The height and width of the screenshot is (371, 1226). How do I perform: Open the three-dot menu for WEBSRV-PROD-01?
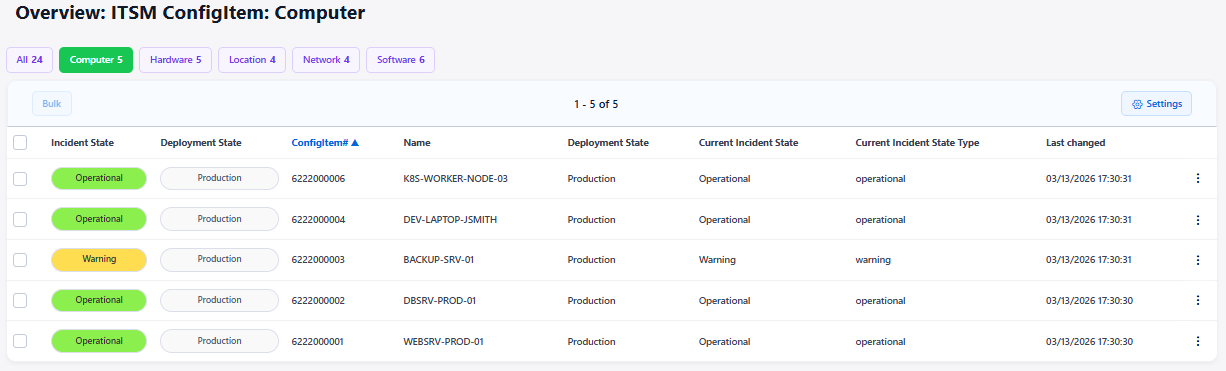(1197, 341)
